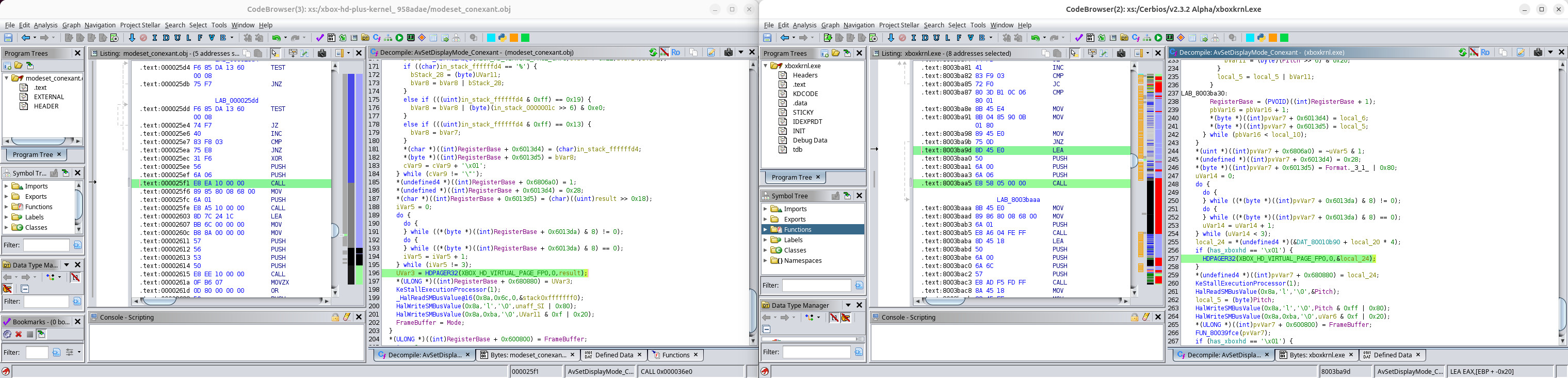Expand Classes folder in left Symbol Tree
Screen dimensions: 1568x378
pyautogui.click(x=7, y=228)
